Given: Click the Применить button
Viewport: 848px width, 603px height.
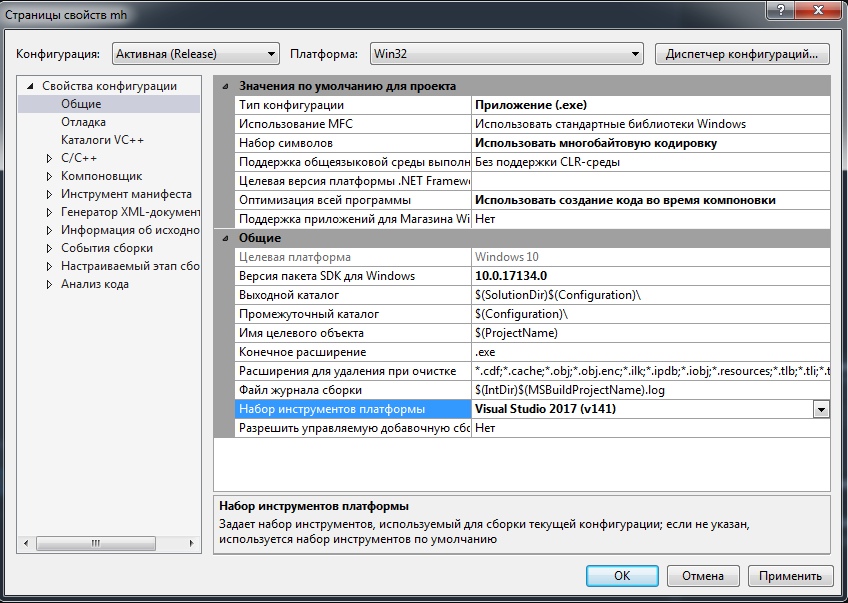Looking at the screenshot, I should click(x=789, y=576).
